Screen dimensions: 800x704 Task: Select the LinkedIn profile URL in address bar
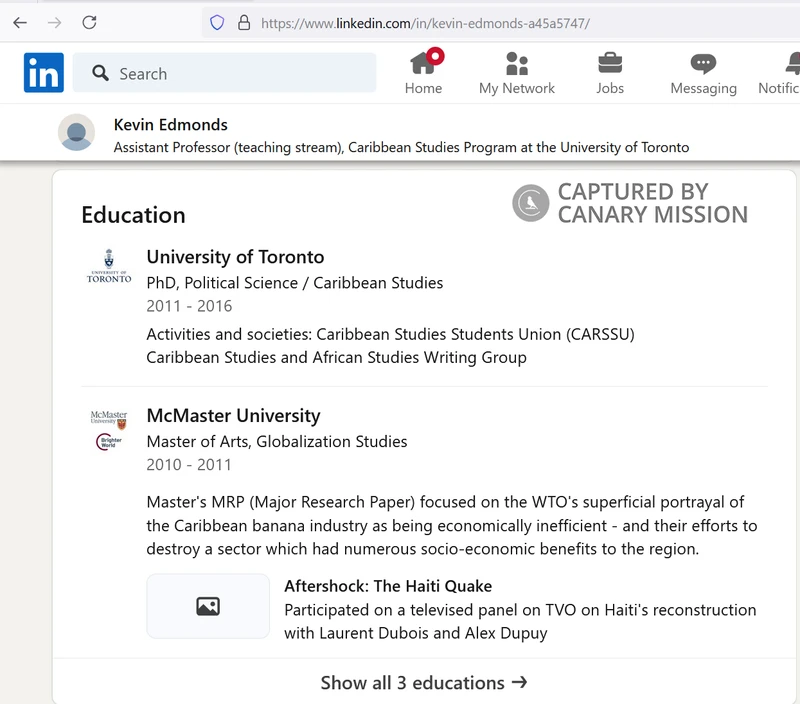point(426,23)
